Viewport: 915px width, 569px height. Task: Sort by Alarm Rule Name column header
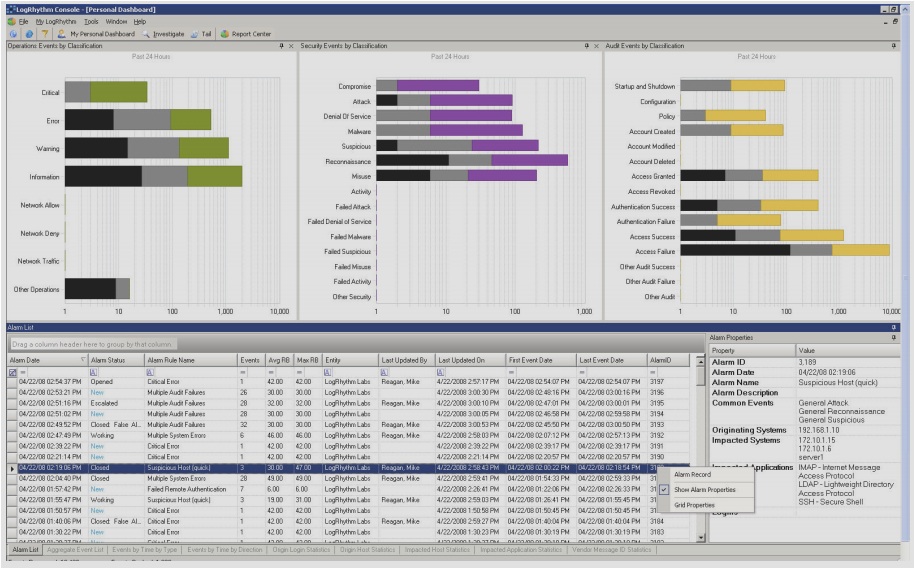[x=191, y=360]
